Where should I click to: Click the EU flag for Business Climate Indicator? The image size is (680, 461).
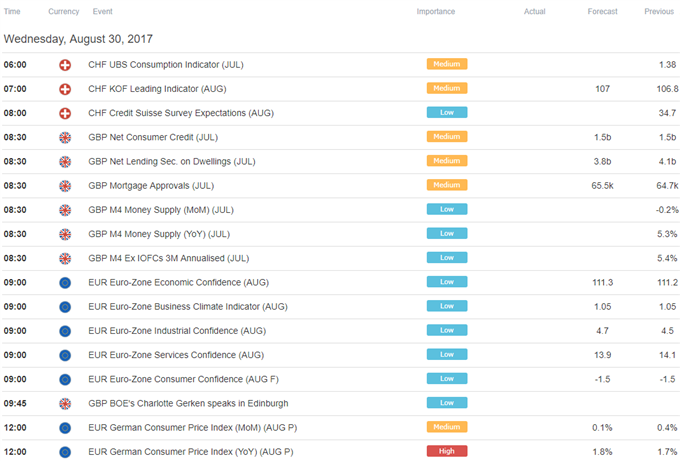(x=65, y=307)
